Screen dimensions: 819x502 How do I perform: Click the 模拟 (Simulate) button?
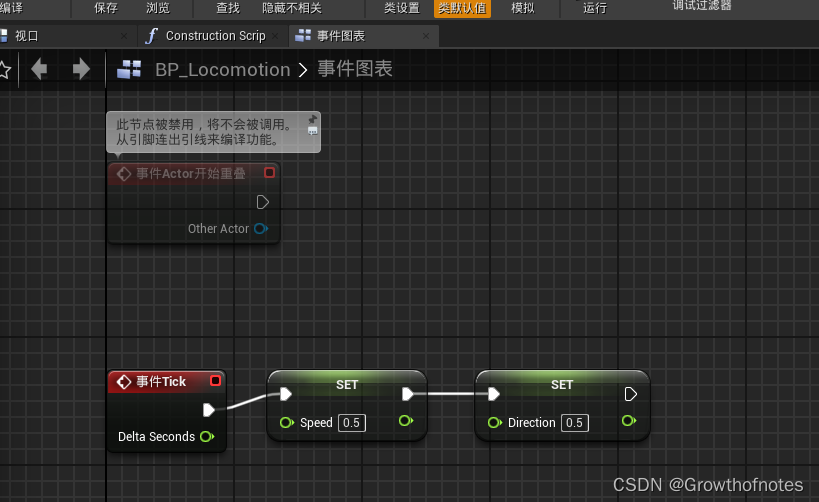tap(522, 8)
